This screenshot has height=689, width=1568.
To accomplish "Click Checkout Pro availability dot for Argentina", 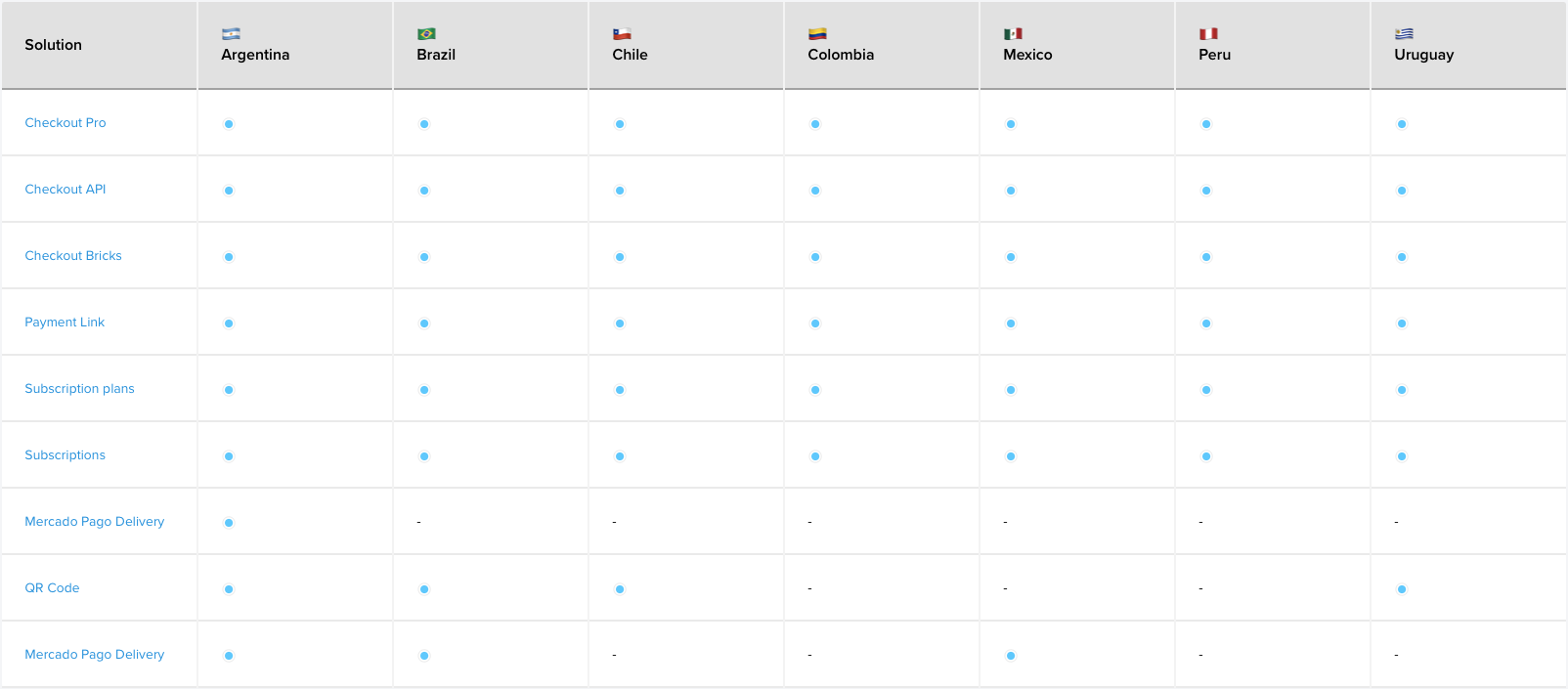I will [x=229, y=124].
